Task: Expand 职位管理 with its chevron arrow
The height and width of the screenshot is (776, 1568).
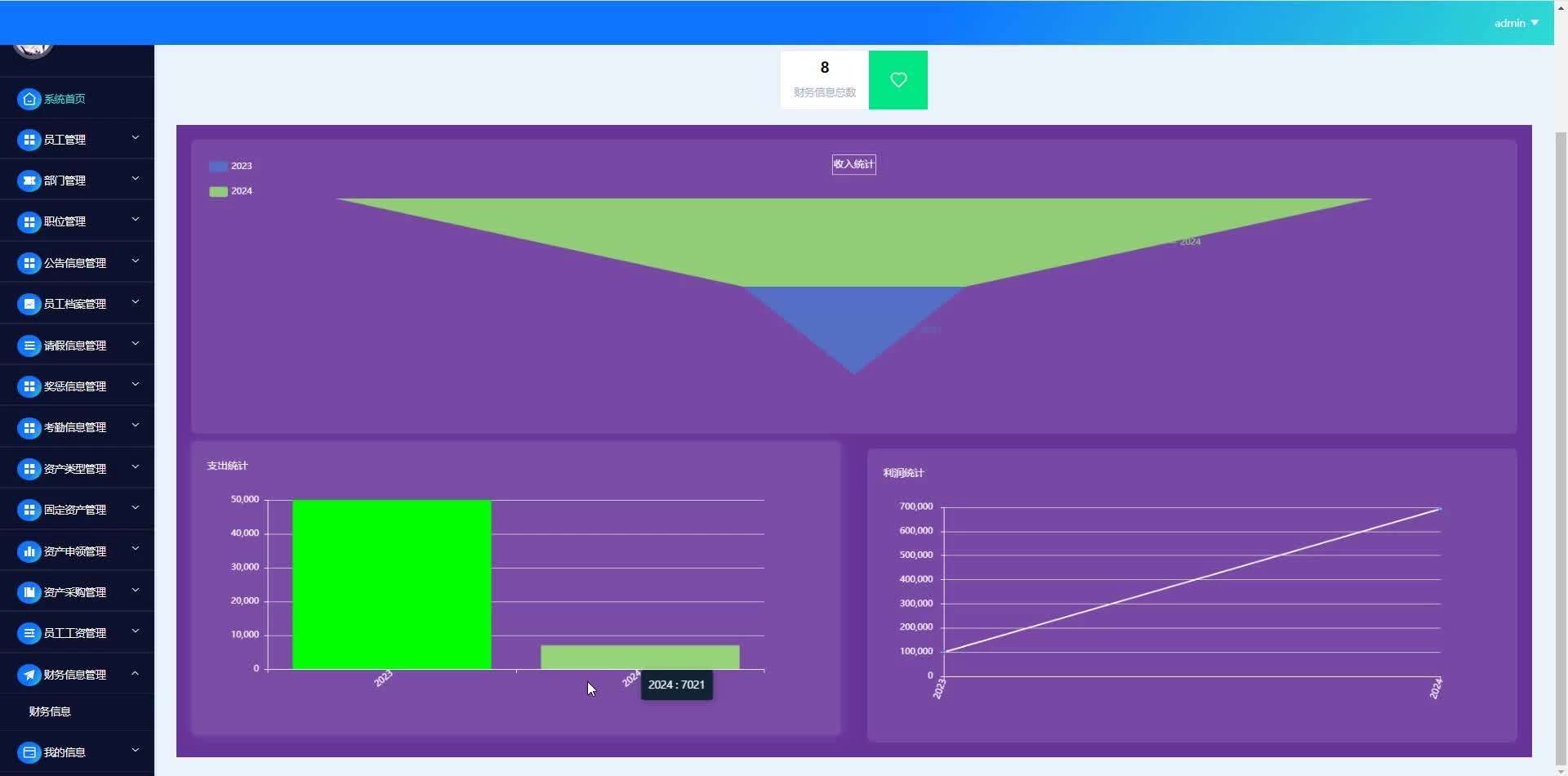Action: coord(136,220)
